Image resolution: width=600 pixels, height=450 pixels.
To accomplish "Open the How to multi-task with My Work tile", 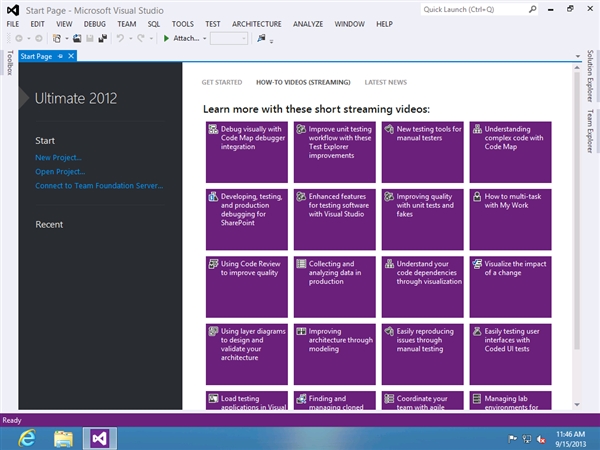I will pyautogui.click(x=510, y=219).
